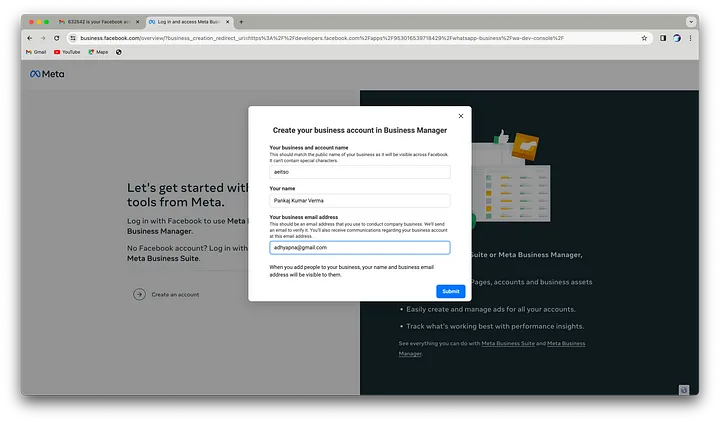Screen dimensions: 720x423
Task: Open the globe bookmark icon
Action: [118, 52]
